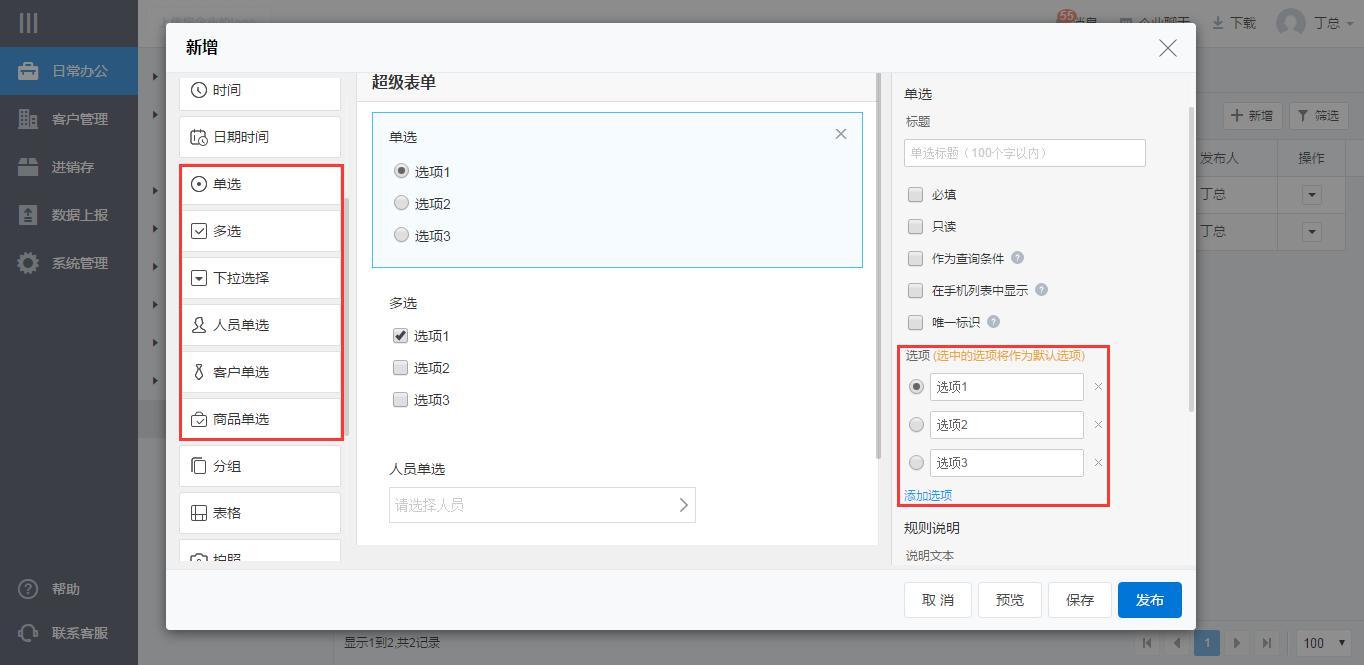Open the page size 100 dropdown
Viewport: 1364px width, 665px height.
pyautogui.click(x=1323, y=643)
